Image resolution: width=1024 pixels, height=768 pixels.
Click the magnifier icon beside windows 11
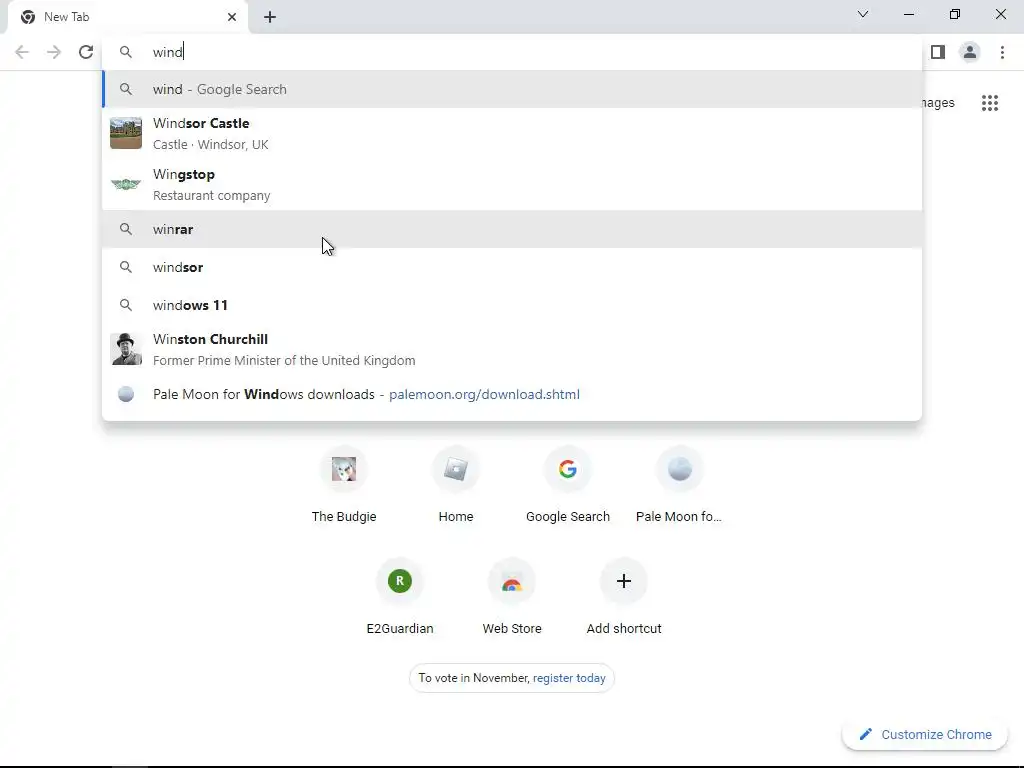point(126,305)
